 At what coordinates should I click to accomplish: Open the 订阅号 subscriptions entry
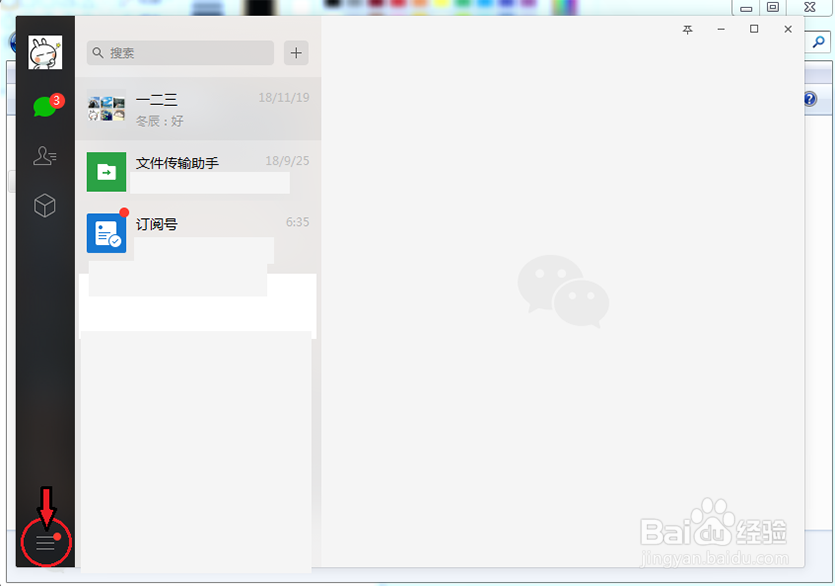click(x=198, y=233)
